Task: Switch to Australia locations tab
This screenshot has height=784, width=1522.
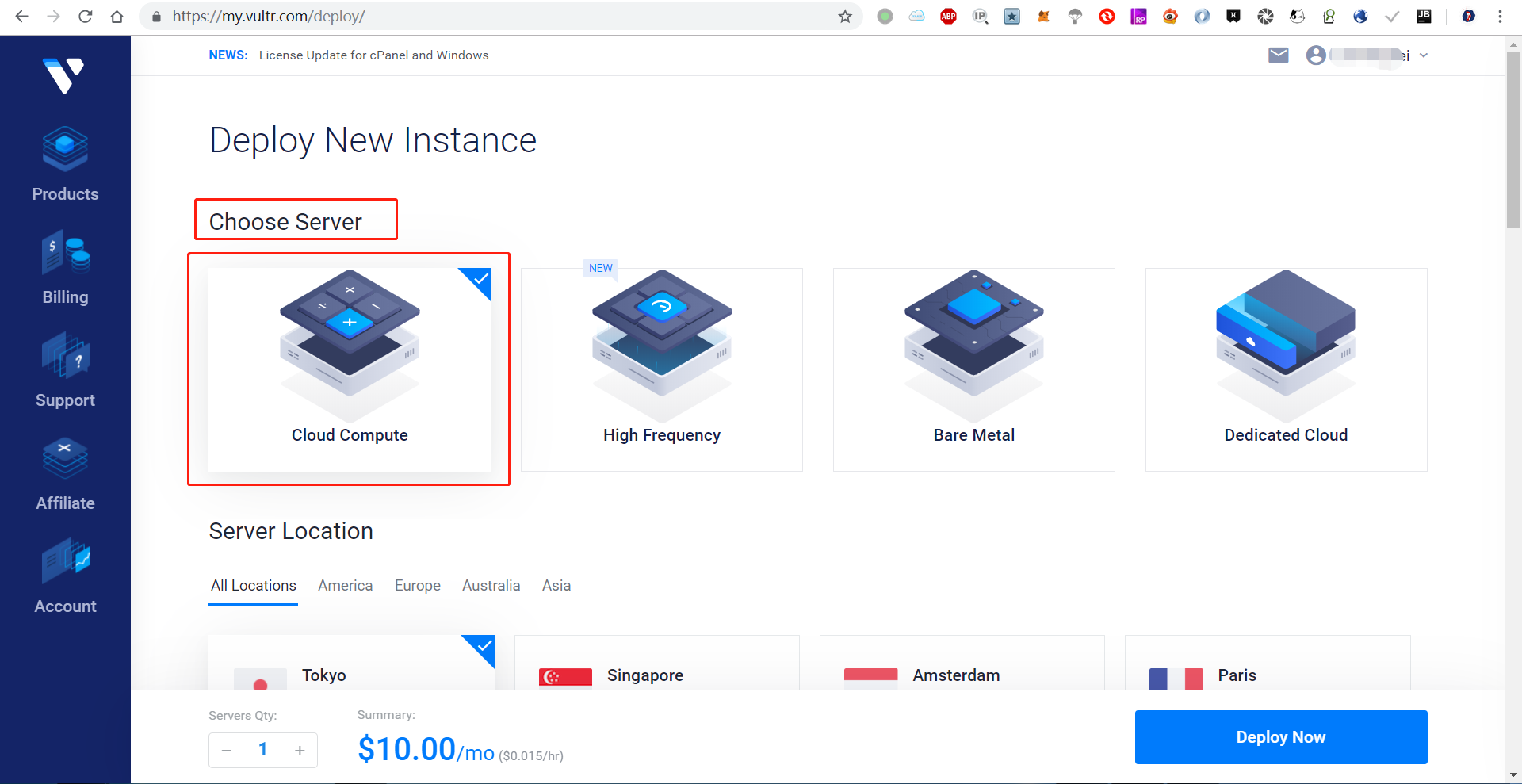Action: click(x=491, y=586)
